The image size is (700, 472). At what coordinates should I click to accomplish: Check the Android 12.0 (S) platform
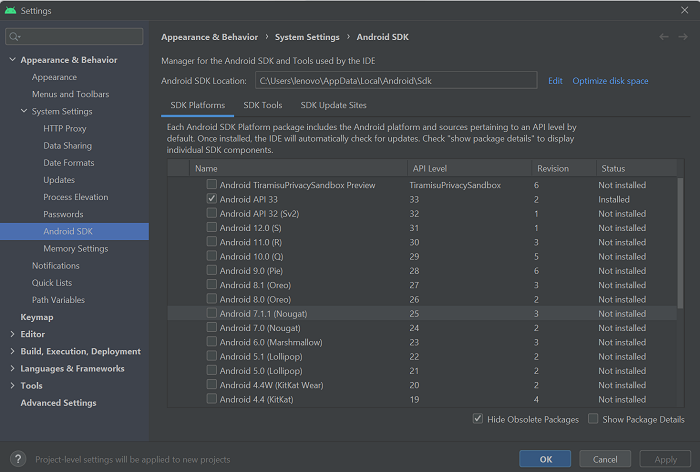[211, 228]
